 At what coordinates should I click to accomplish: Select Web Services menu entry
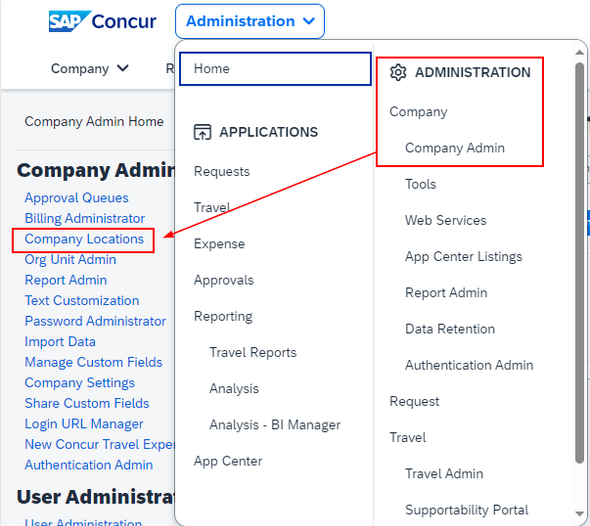coord(446,220)
